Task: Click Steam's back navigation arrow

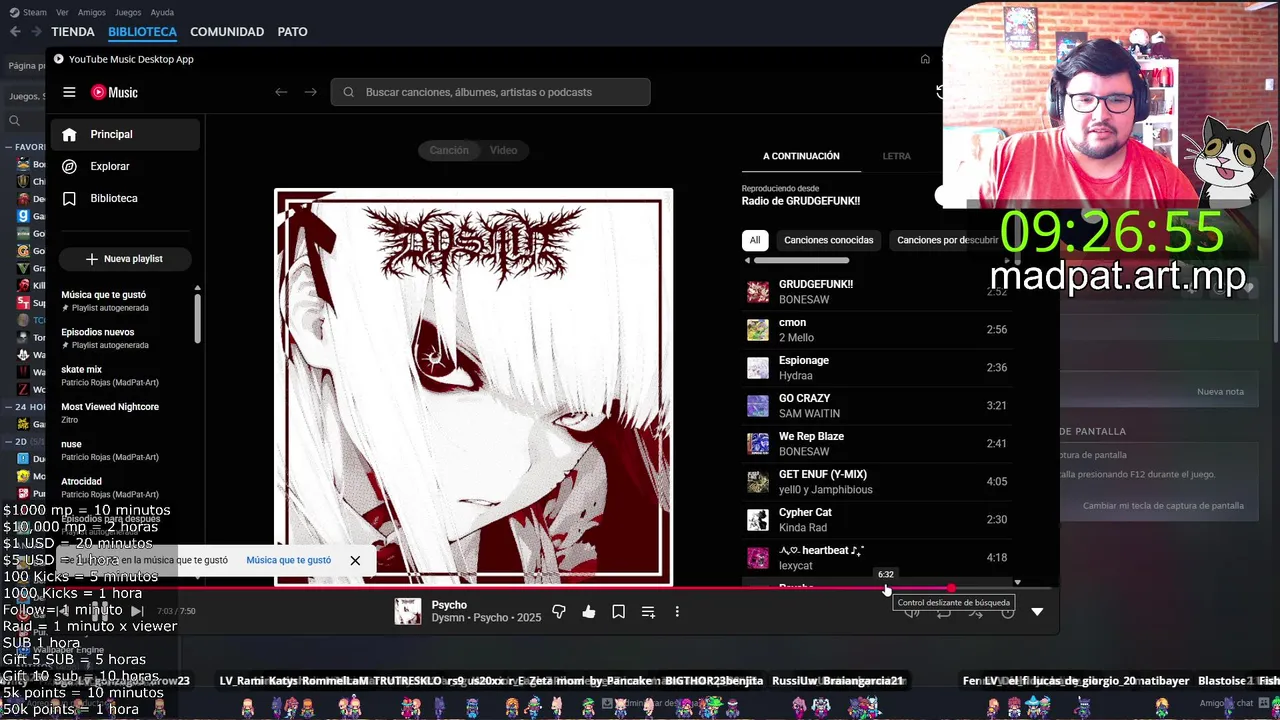Action: click(x=15, y=32)
